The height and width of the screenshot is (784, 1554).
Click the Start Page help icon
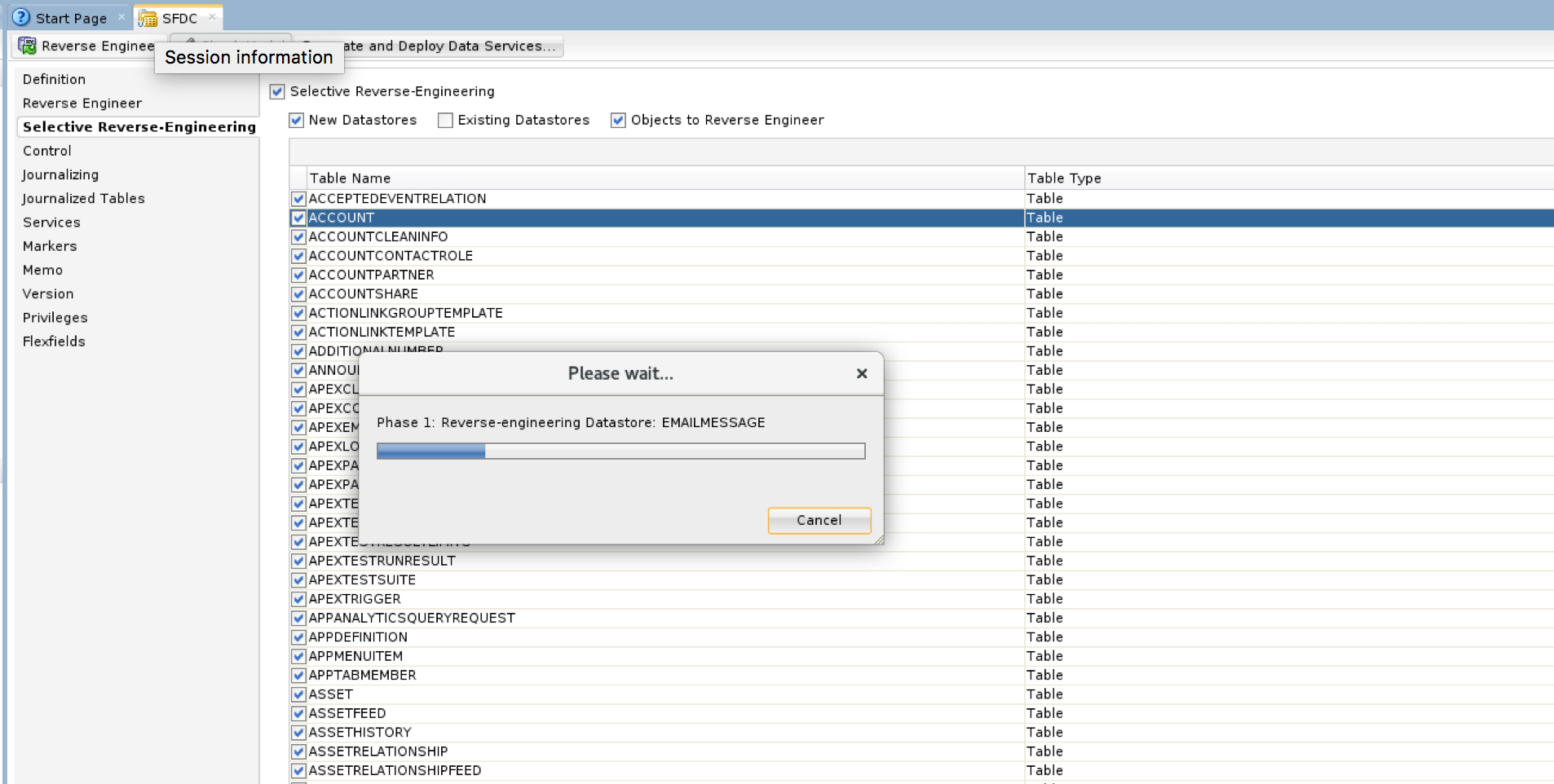pyautogui.click(x=21, y=17)
